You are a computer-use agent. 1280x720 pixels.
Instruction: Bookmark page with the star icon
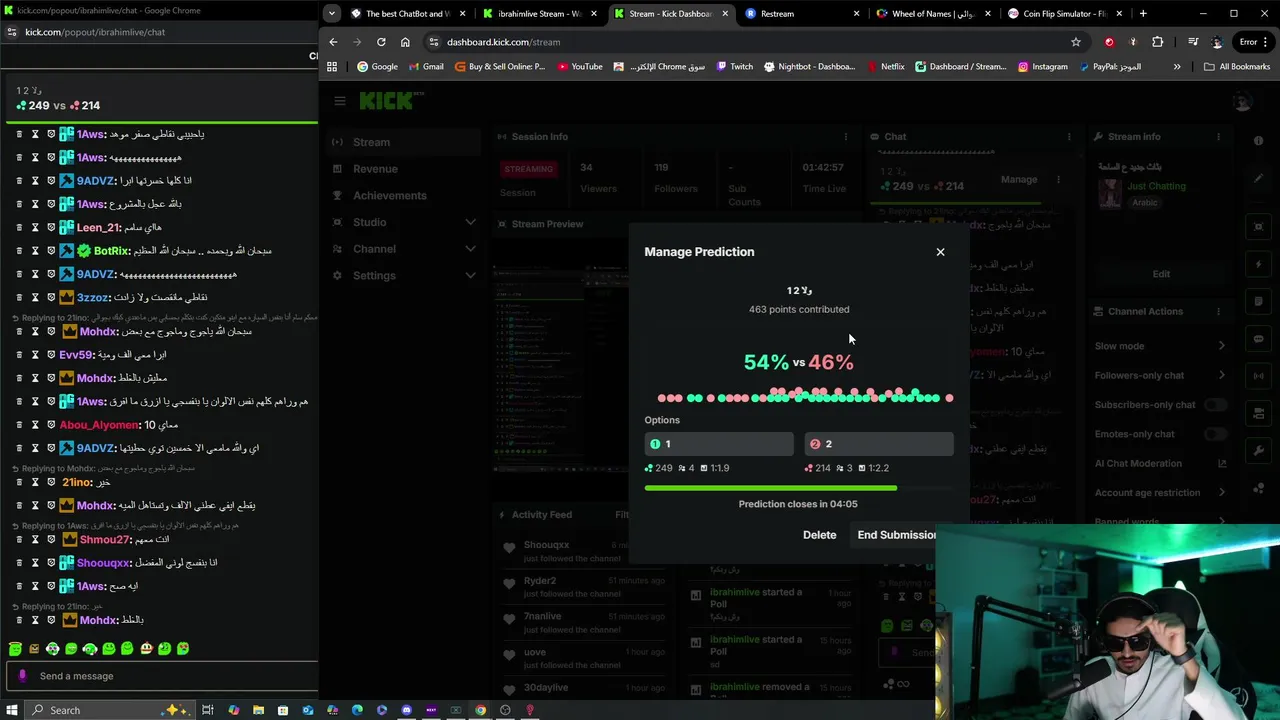(x=1076, y=42)
